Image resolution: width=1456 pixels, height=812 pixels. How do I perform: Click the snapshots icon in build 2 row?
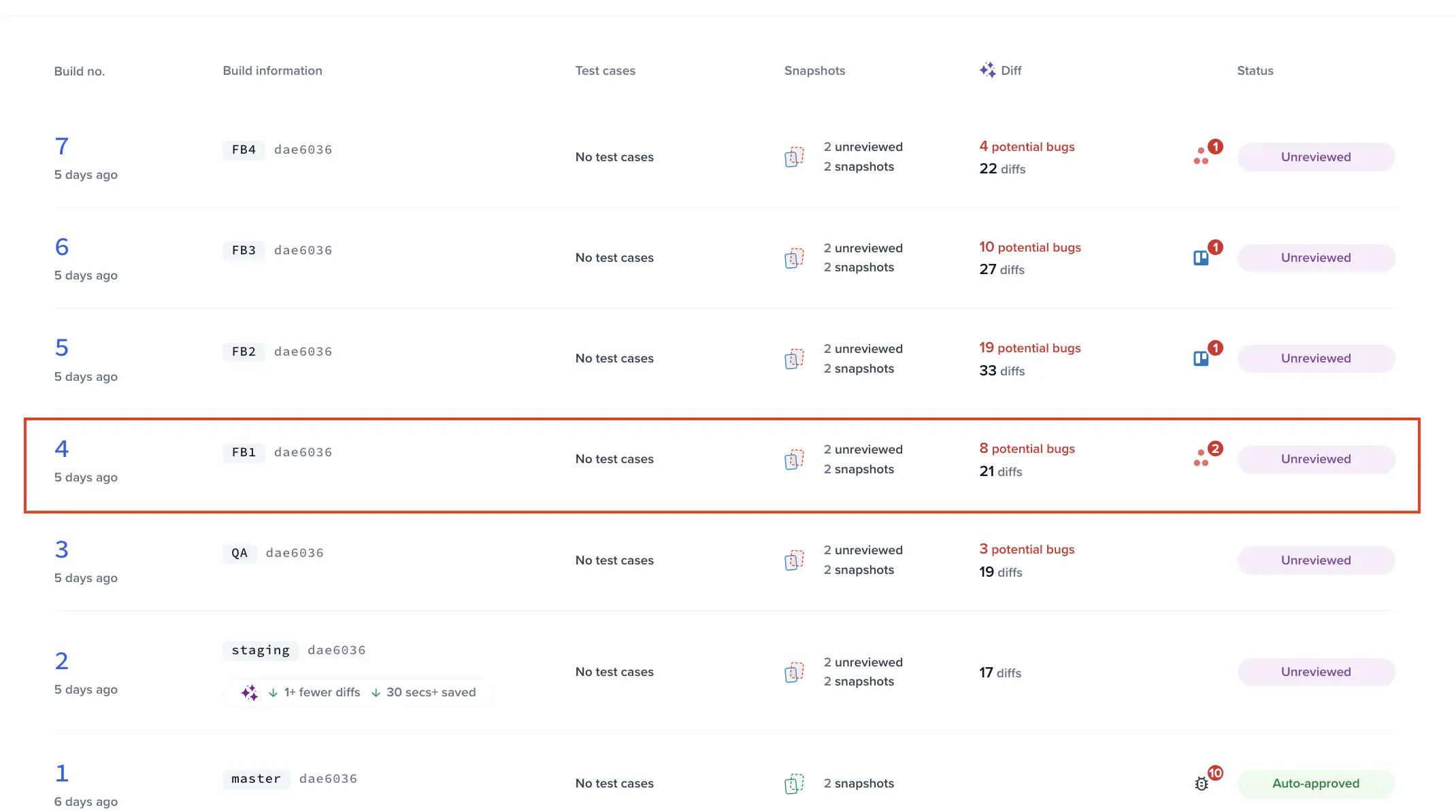(794, 672)
